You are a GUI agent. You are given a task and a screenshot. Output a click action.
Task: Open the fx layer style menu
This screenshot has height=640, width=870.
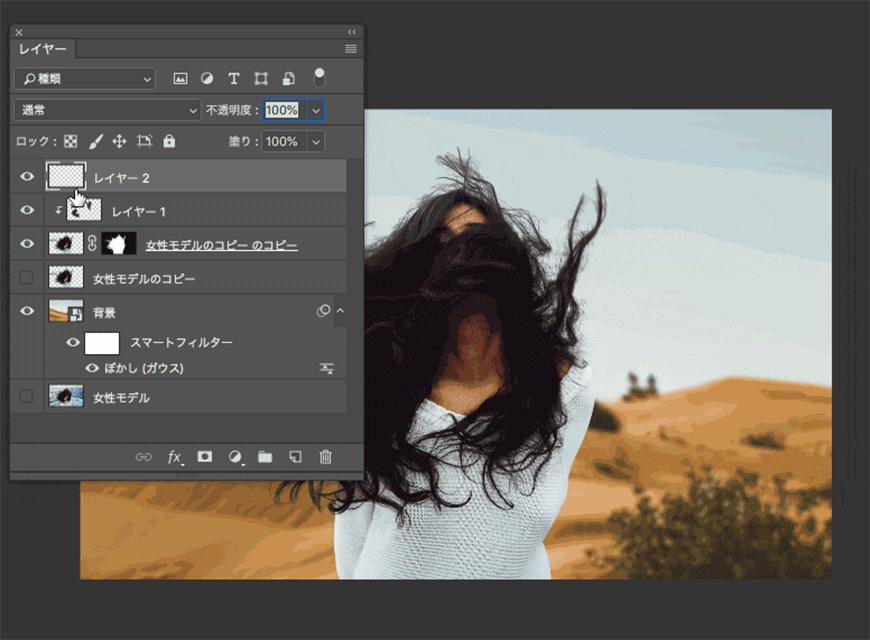175,457
